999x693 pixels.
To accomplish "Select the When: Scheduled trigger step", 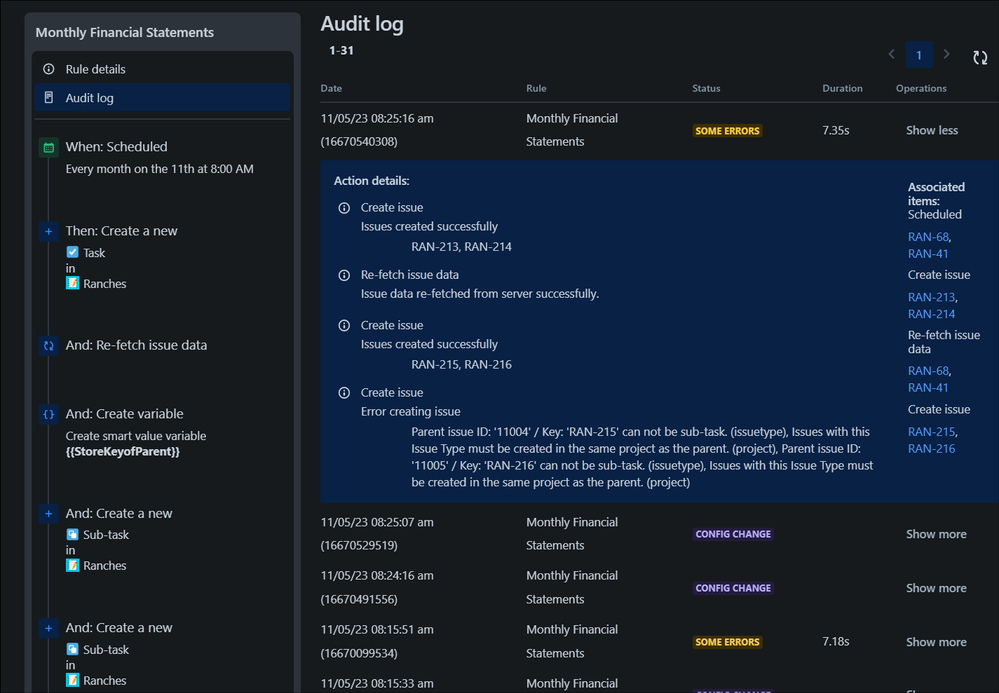I will point(117,146).
